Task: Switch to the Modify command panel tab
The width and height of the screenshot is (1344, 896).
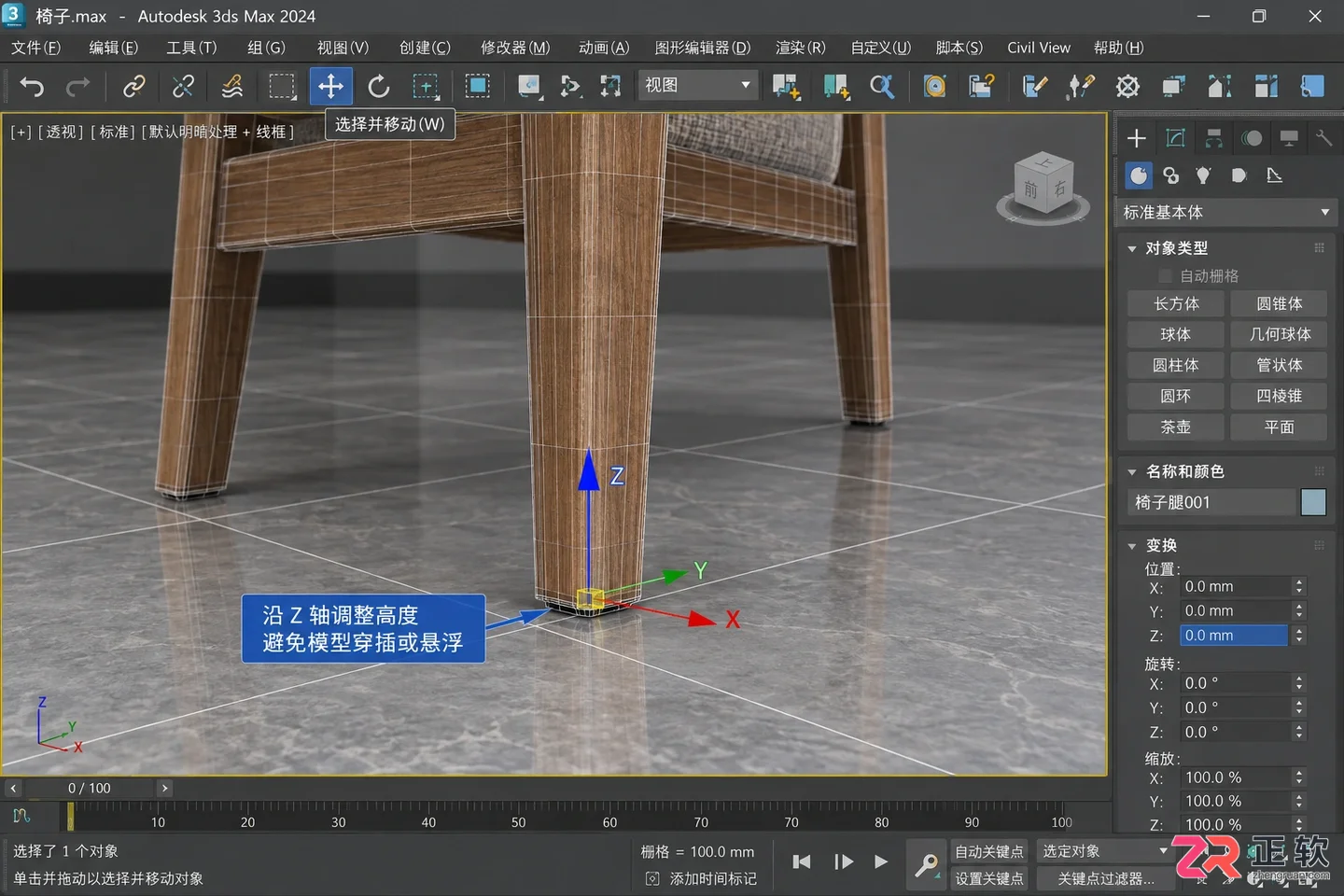Action: pyautogui.click(x=1175, y=138)
